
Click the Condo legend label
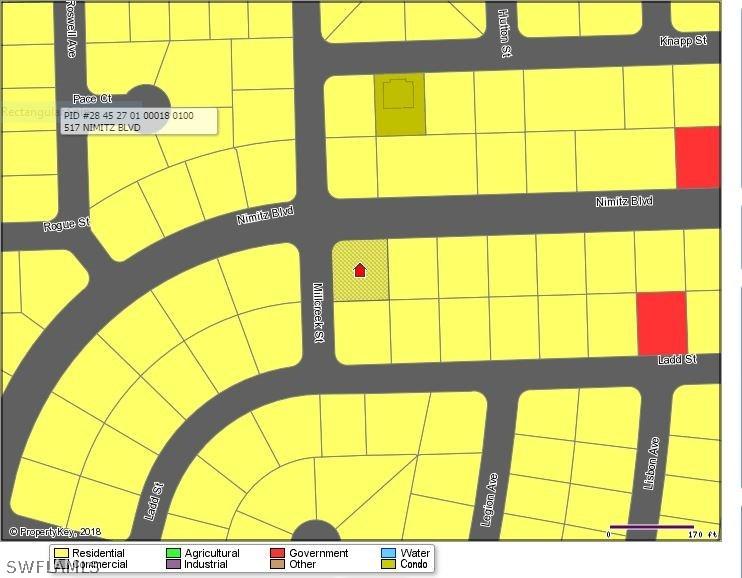pos(414,564)
